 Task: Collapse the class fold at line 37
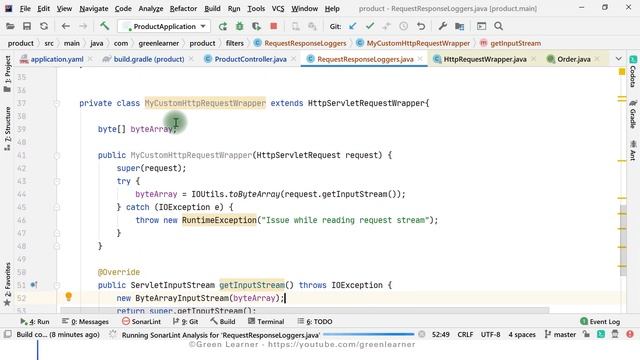point(57,103)
